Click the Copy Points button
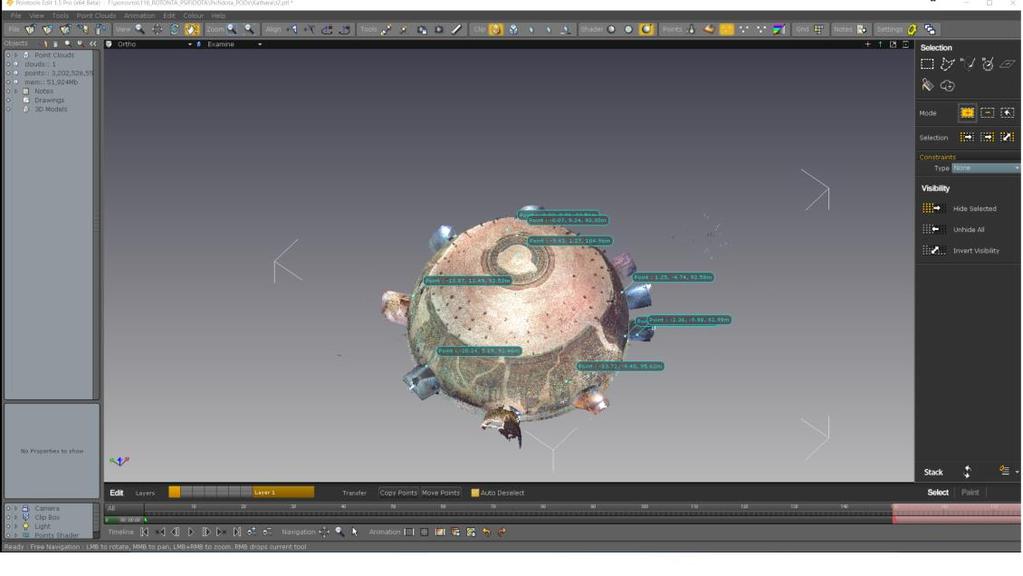The width and height of the screenshot is (1023, 576). pyautogui.click(x=398, y=493)
